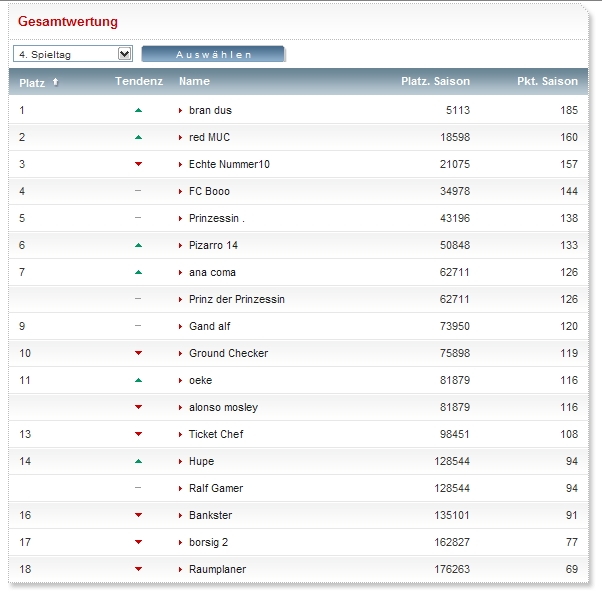This screenshot has height=594, width=602.
Task: Open the Raumplaner player link
Action: [x=217, y=569]
